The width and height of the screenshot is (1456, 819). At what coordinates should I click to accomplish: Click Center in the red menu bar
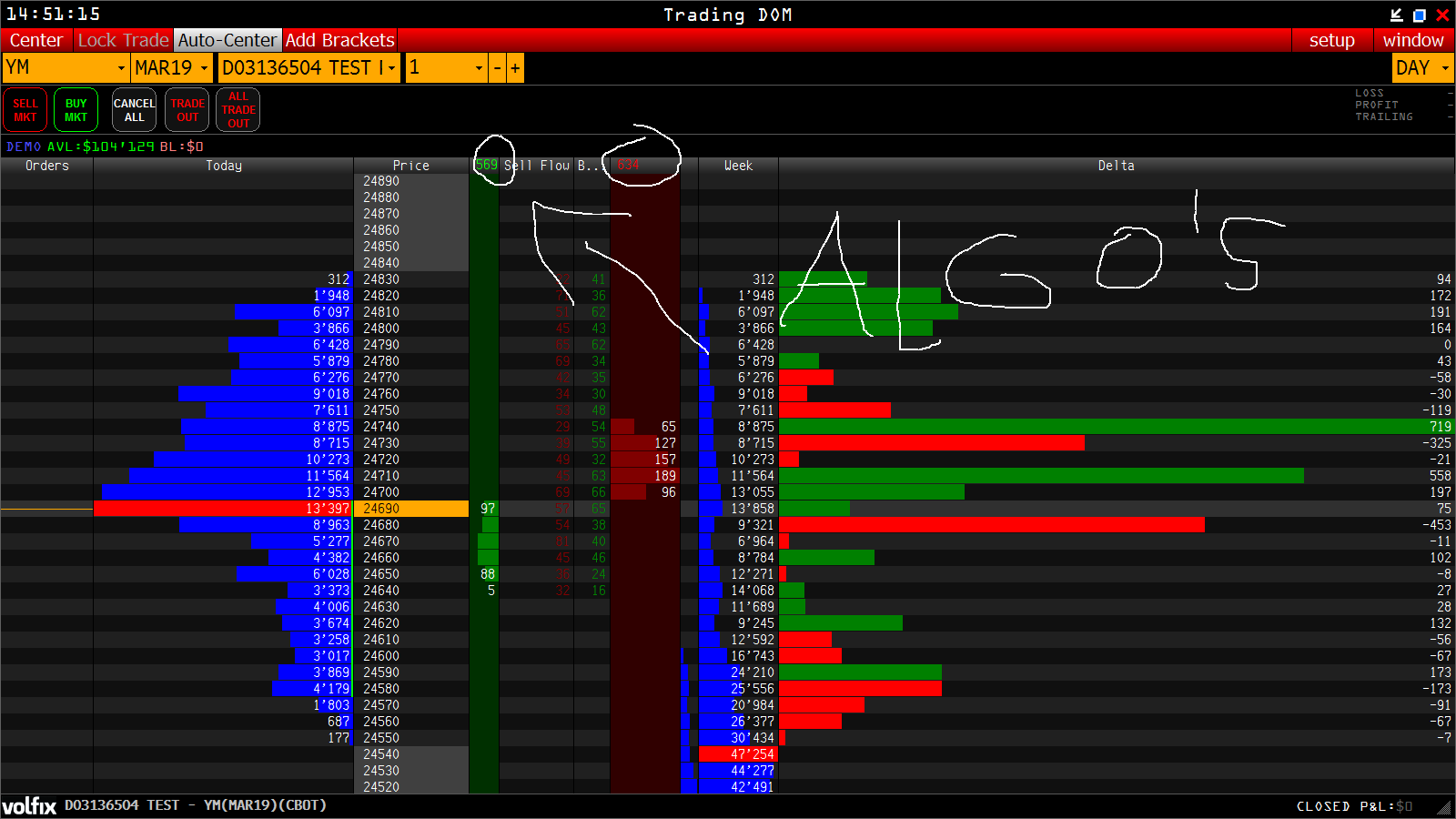click(36, 40)
